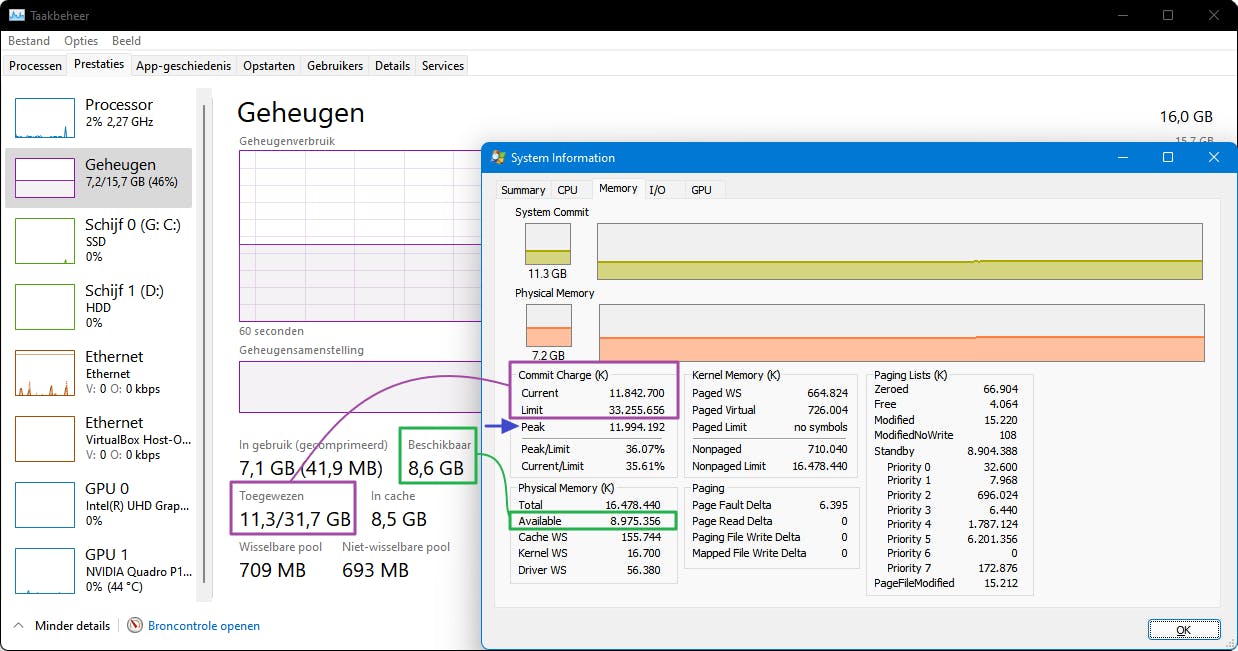Select the first Ethernet graph icon
The width and height of the screenshot is (1238, 651).
[x=45, y=373]
